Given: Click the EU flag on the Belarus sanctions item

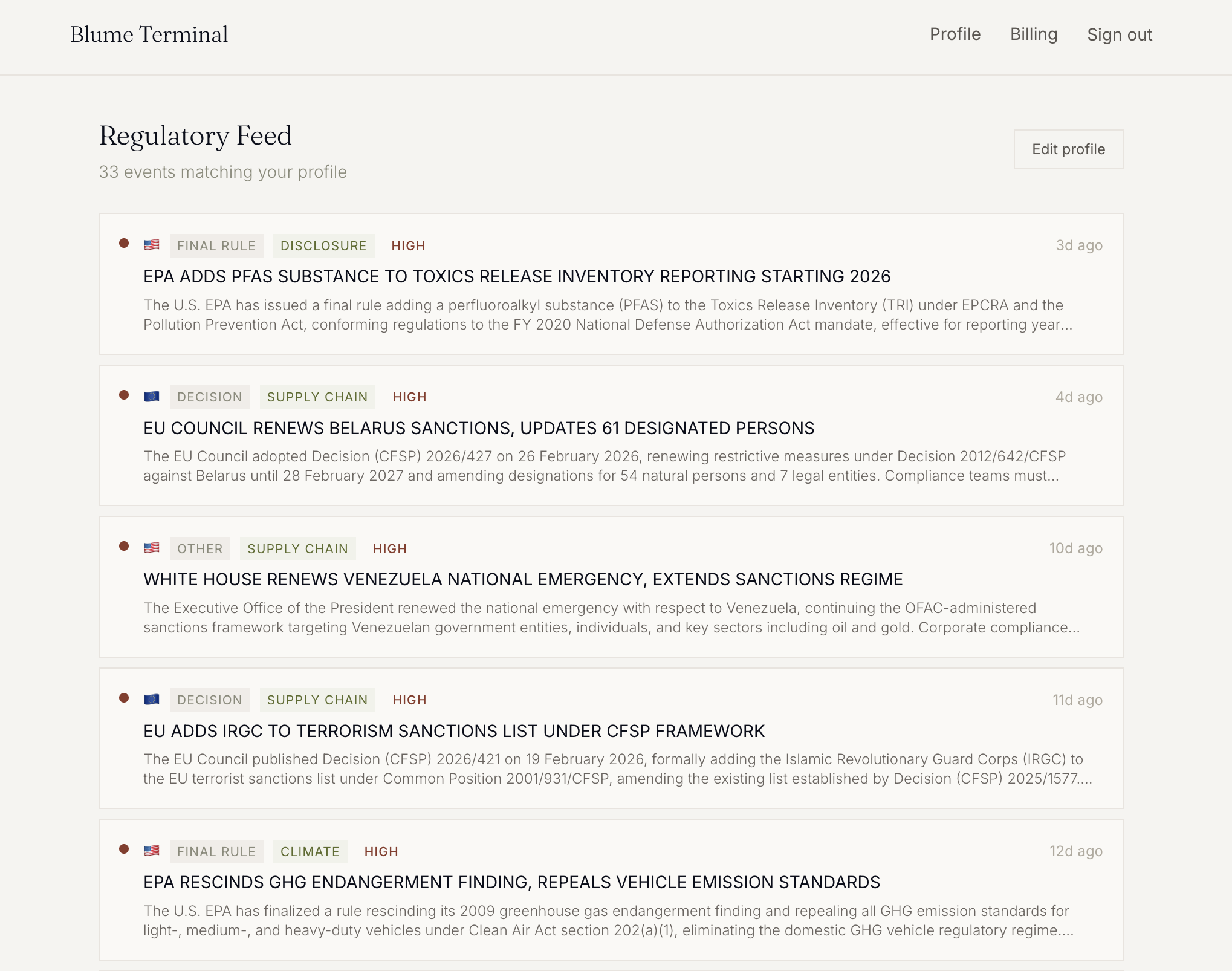Looking at the screenshot, I should click(151, 397).
